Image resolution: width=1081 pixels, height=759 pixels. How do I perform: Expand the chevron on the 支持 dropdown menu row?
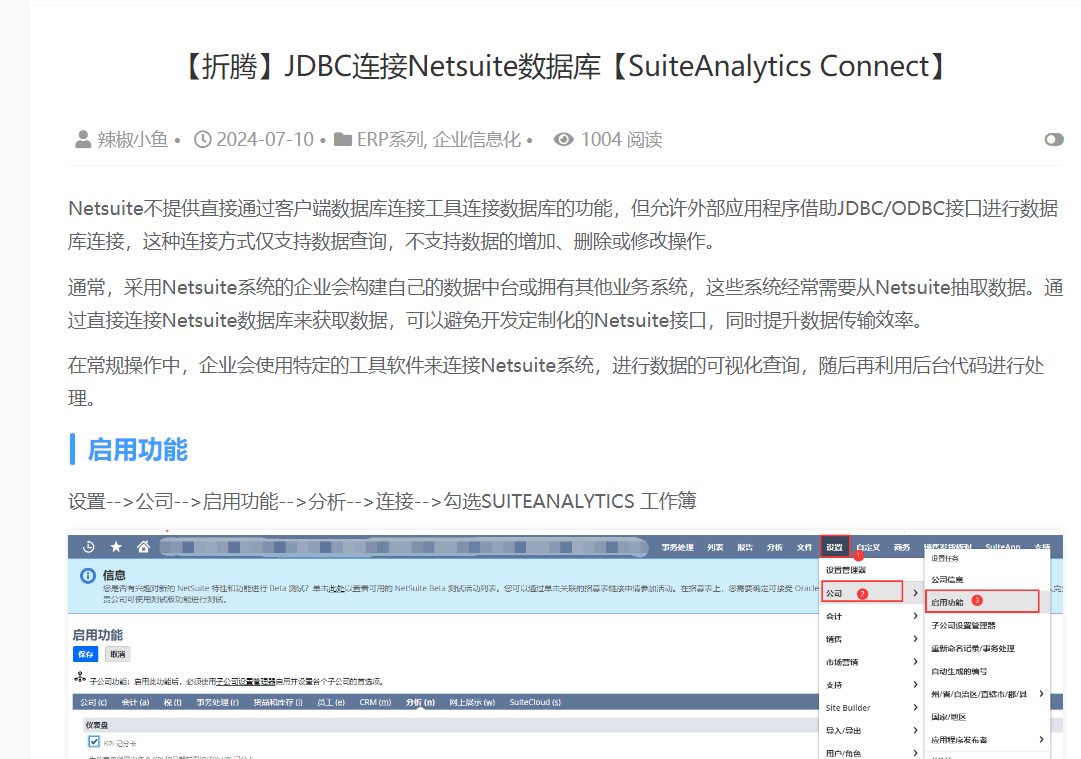915,684
